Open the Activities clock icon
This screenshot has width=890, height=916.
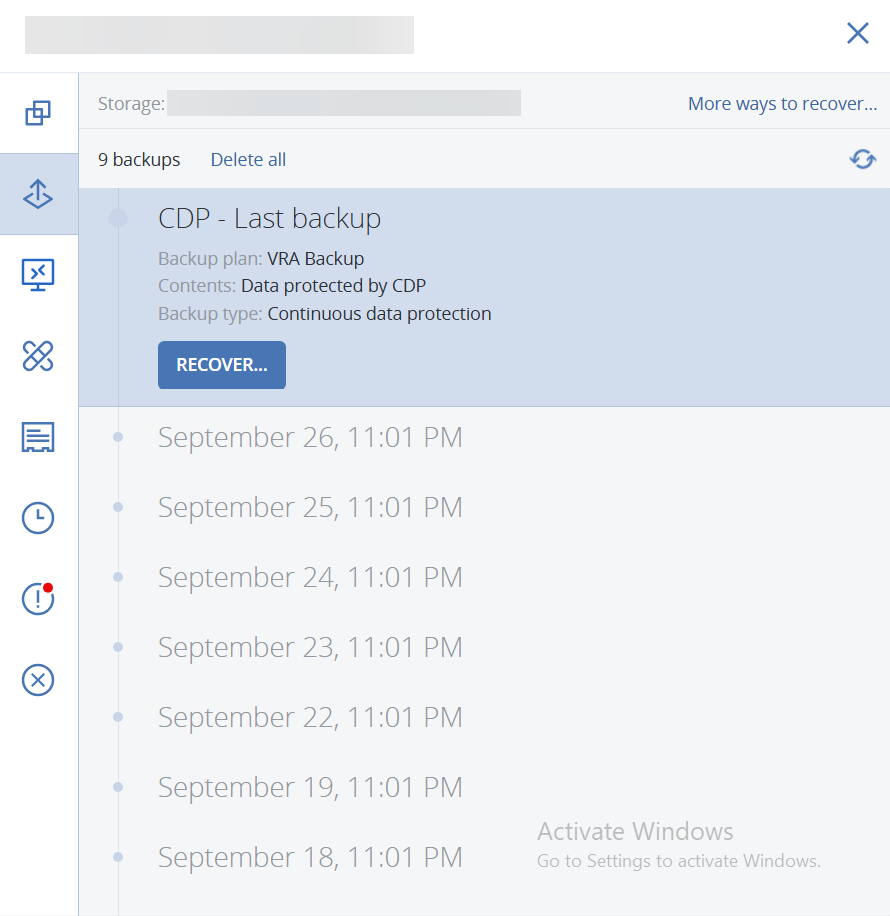(x=38, y=518)
